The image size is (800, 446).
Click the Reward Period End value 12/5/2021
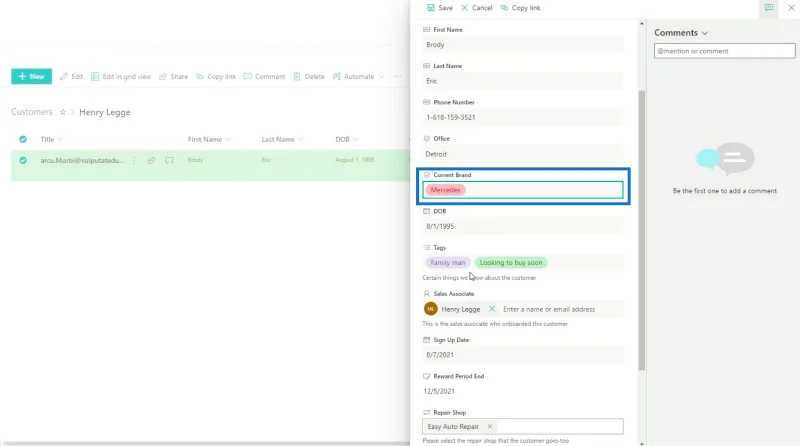point(439,391)
